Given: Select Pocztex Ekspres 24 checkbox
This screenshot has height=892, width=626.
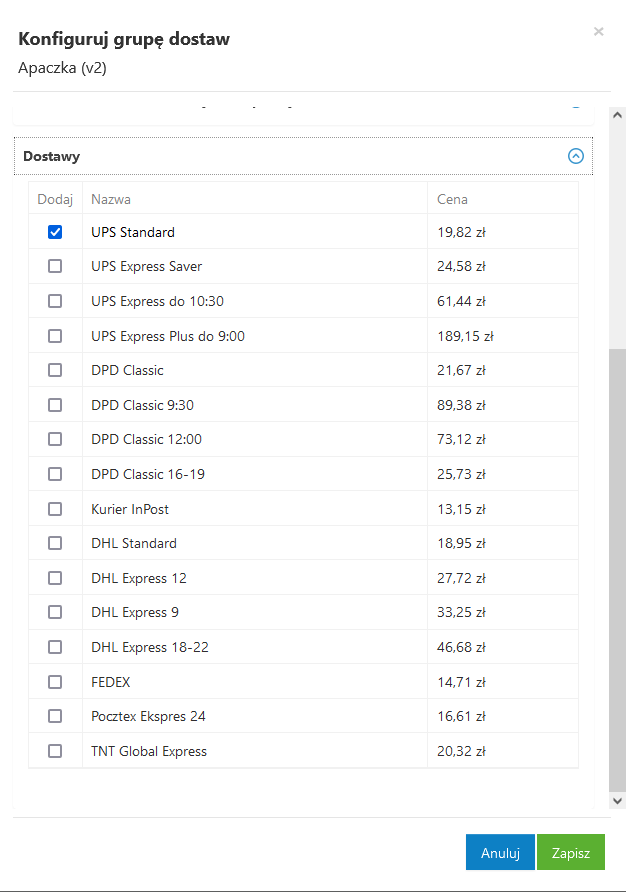Looking at the screenshot, I should tap(55, 716).
